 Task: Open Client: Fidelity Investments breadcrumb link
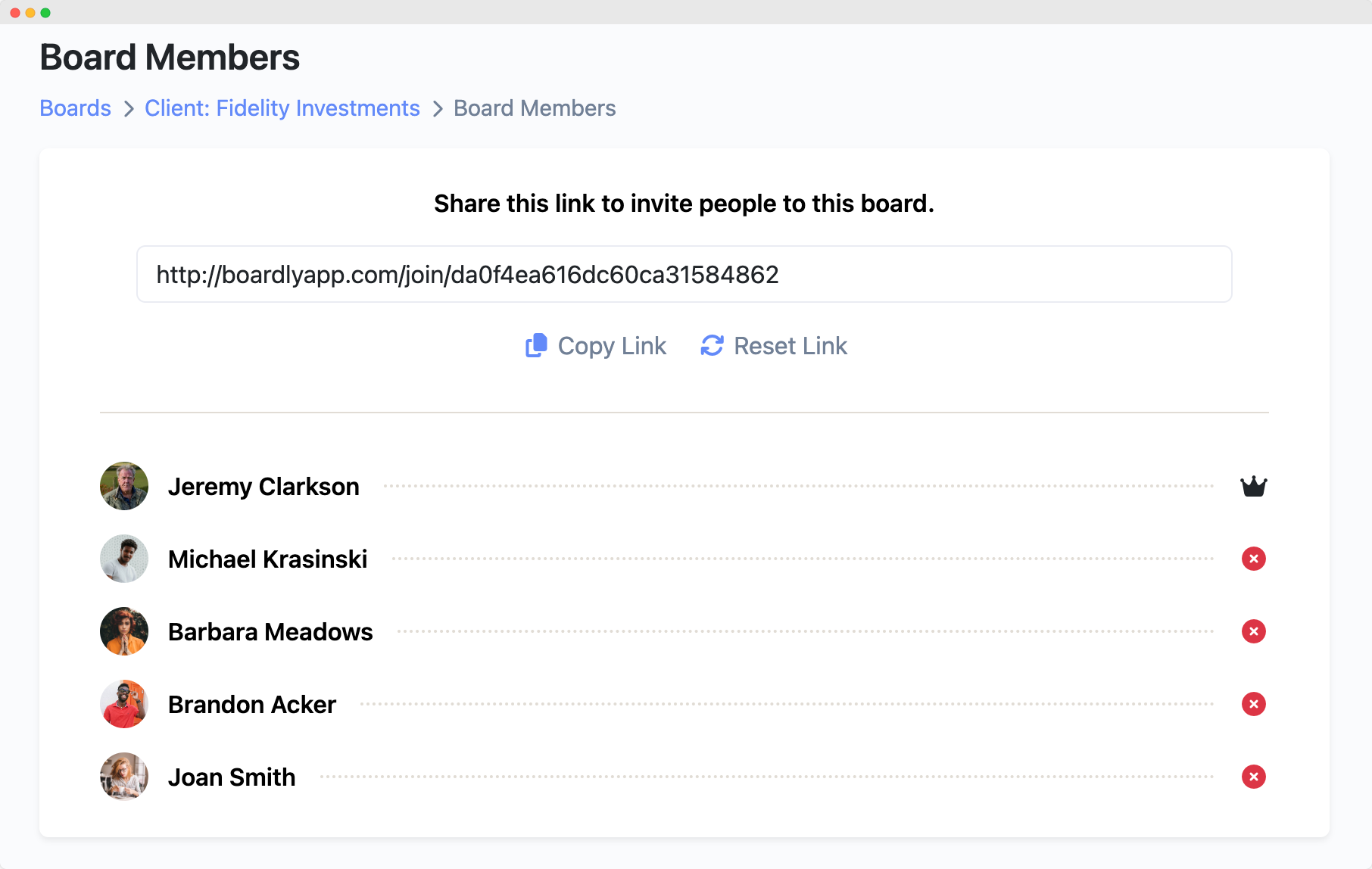(282, 108)
